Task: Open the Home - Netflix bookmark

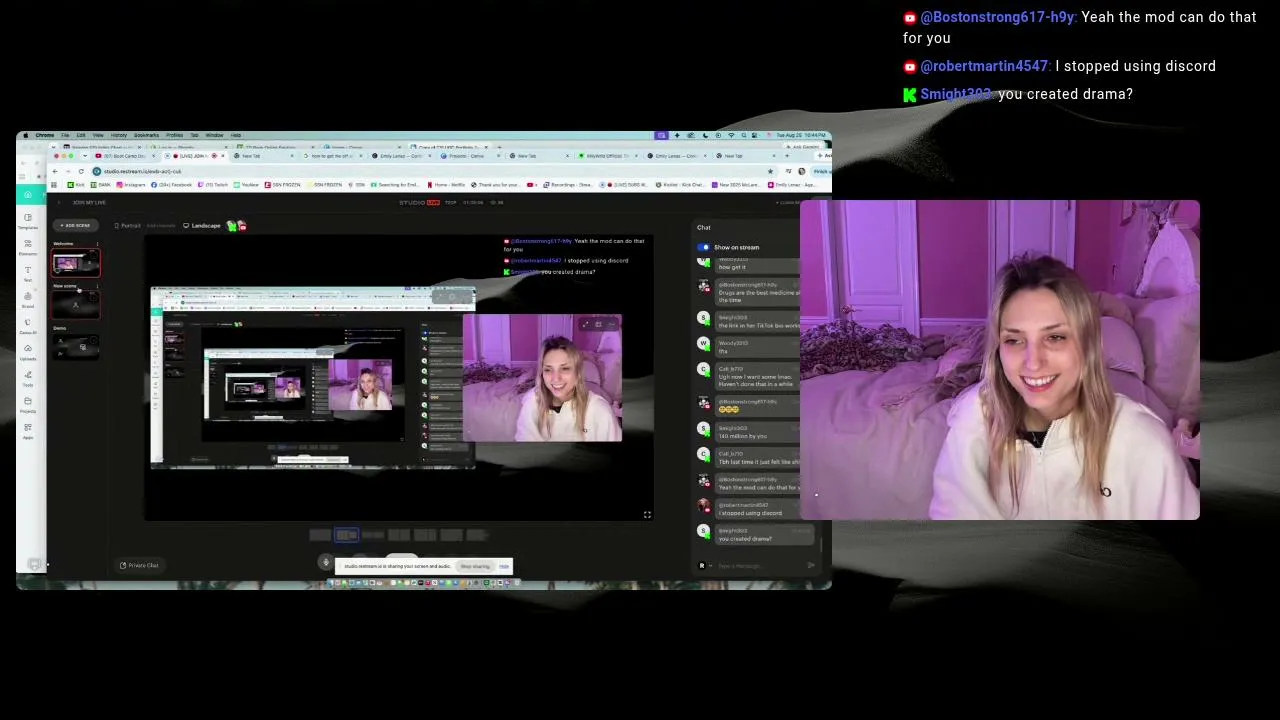Action: tap(446, 185)
